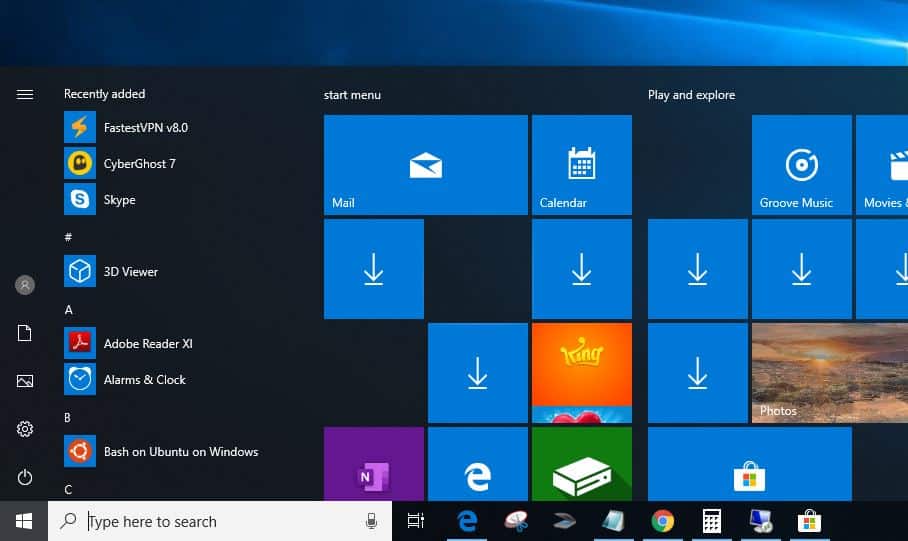This screenshot has height=541, width=908.
Task: Open Pictures from Start sidebar
Action: tap(25, 381)
